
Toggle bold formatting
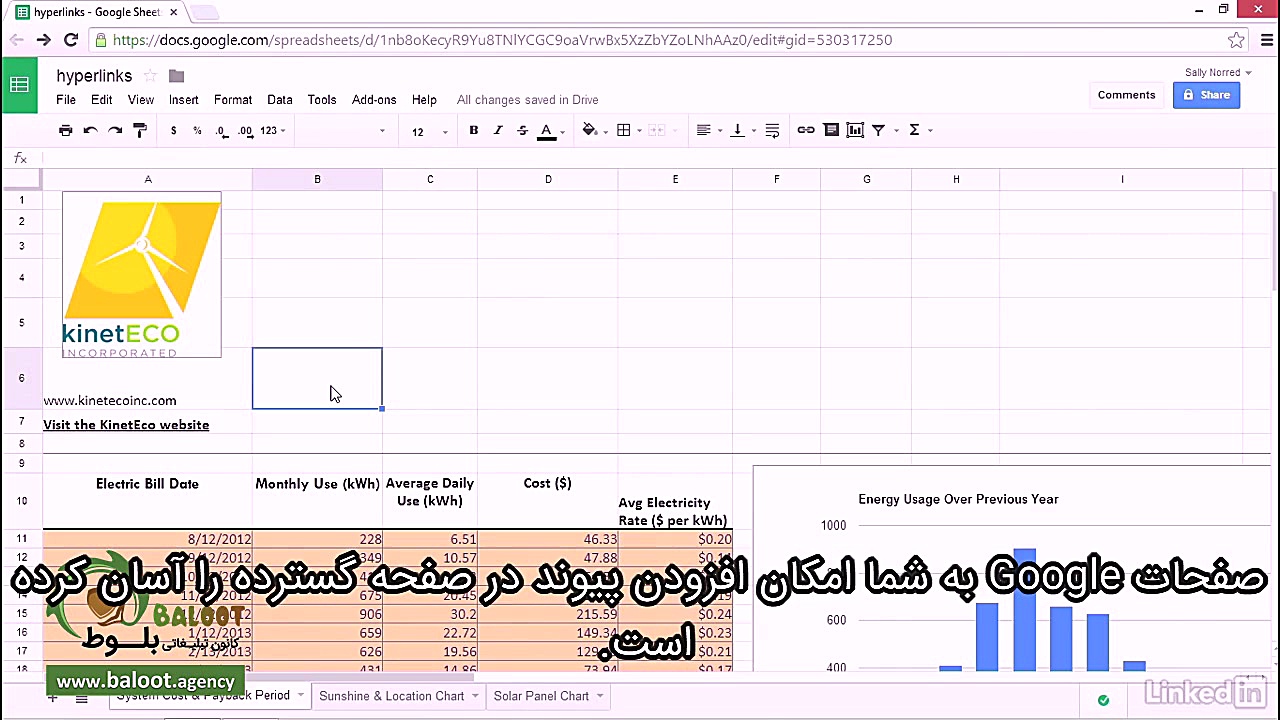coord(473,130)
